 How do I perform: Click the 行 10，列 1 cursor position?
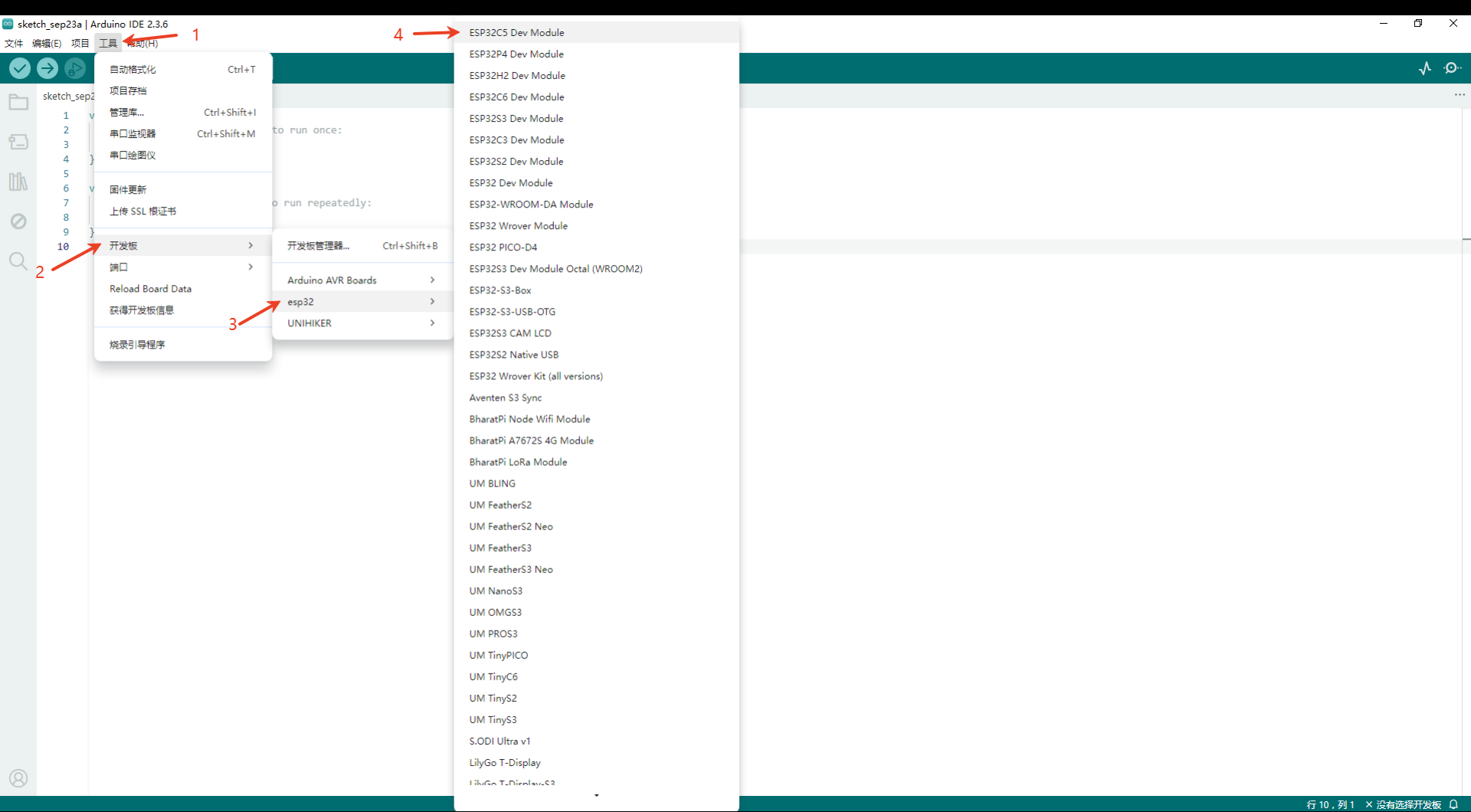click(x=1330, y=804)
